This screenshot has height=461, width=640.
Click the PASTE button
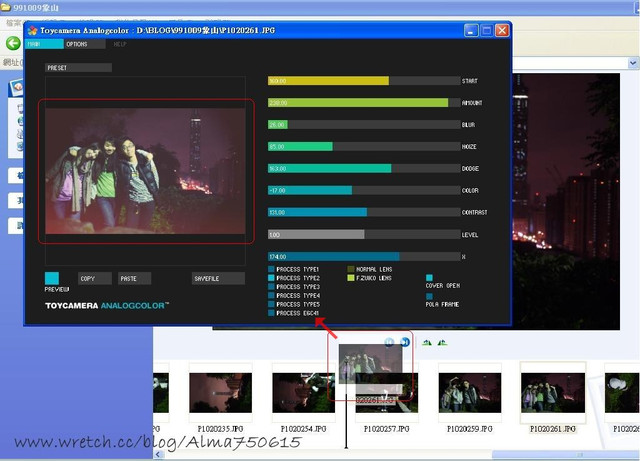coord(135,278)
